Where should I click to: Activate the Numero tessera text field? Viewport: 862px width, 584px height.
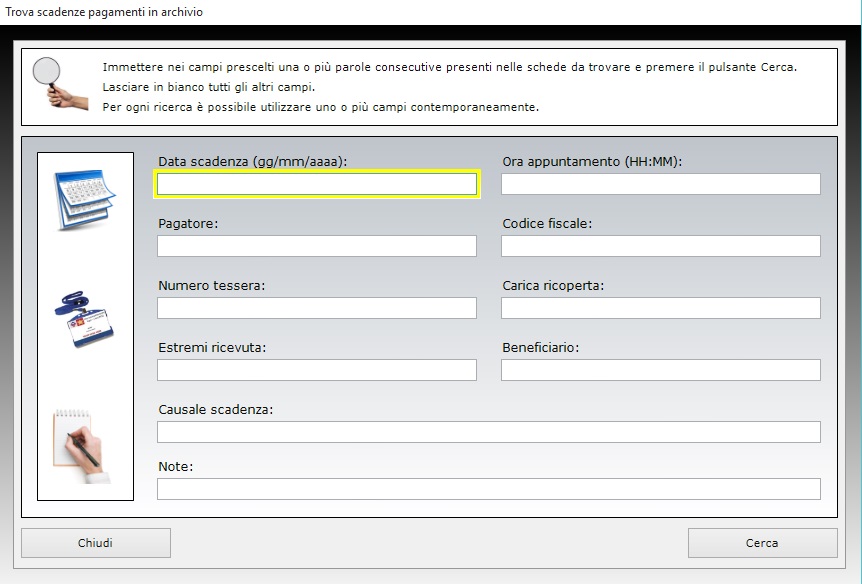[x=317, y=308]
